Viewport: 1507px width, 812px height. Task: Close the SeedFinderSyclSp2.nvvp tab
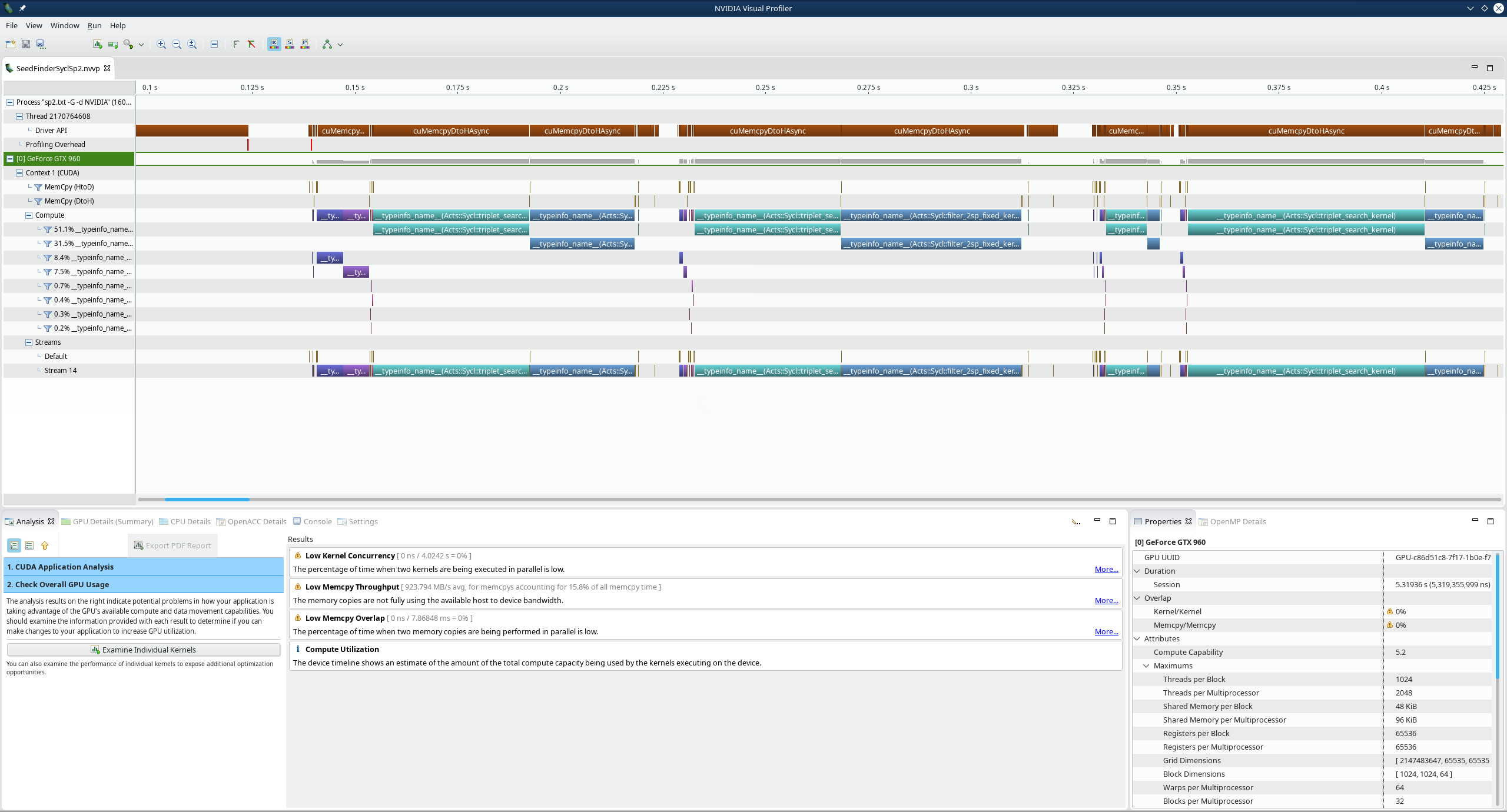point(107,68)
